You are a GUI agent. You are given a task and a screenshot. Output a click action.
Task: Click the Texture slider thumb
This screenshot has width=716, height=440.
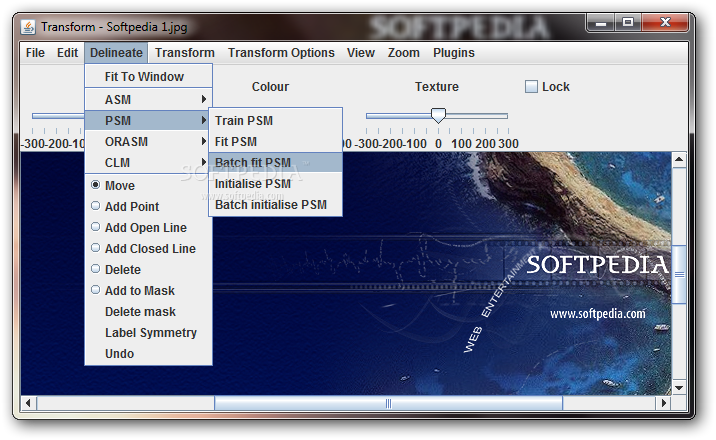[x=438, y=115]
